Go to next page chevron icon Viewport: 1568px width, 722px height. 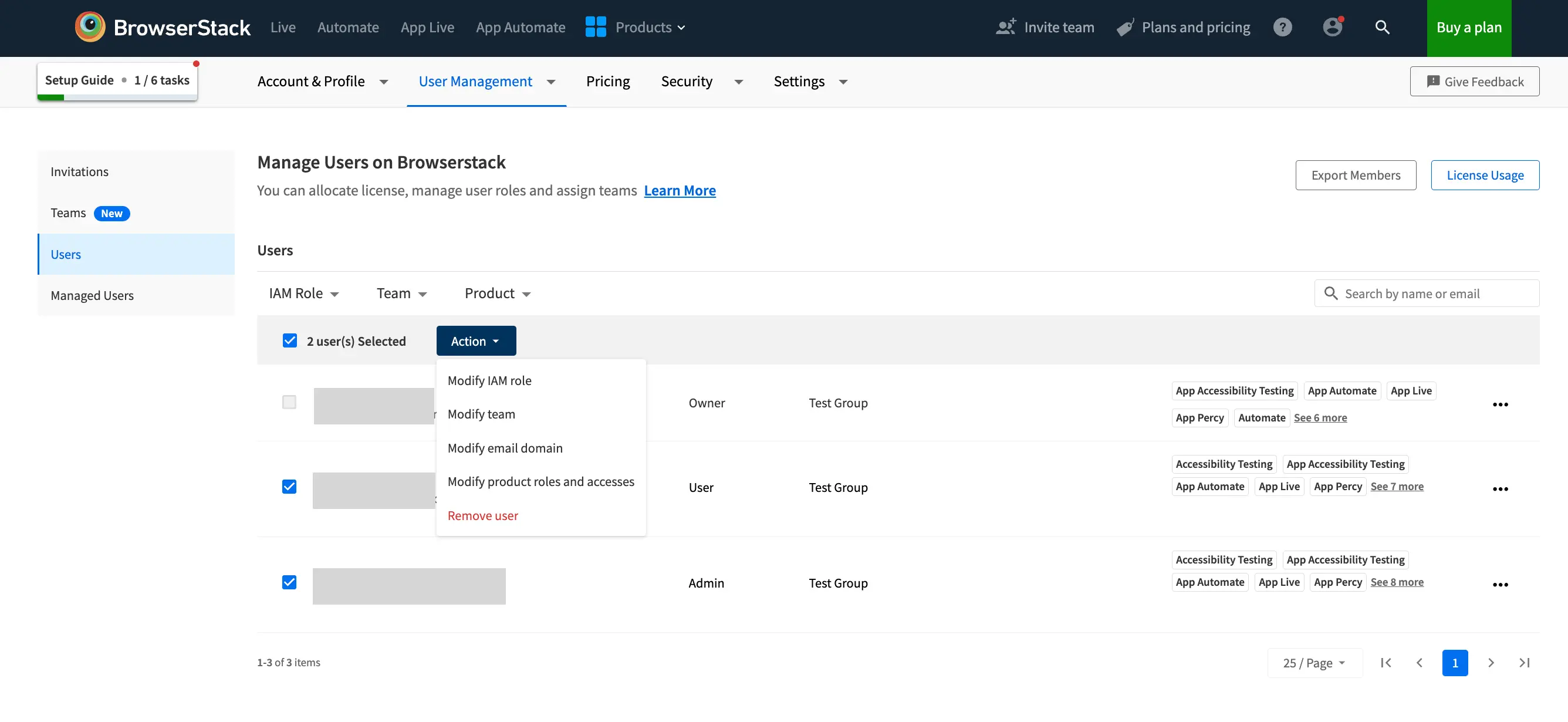[1491, 662]
